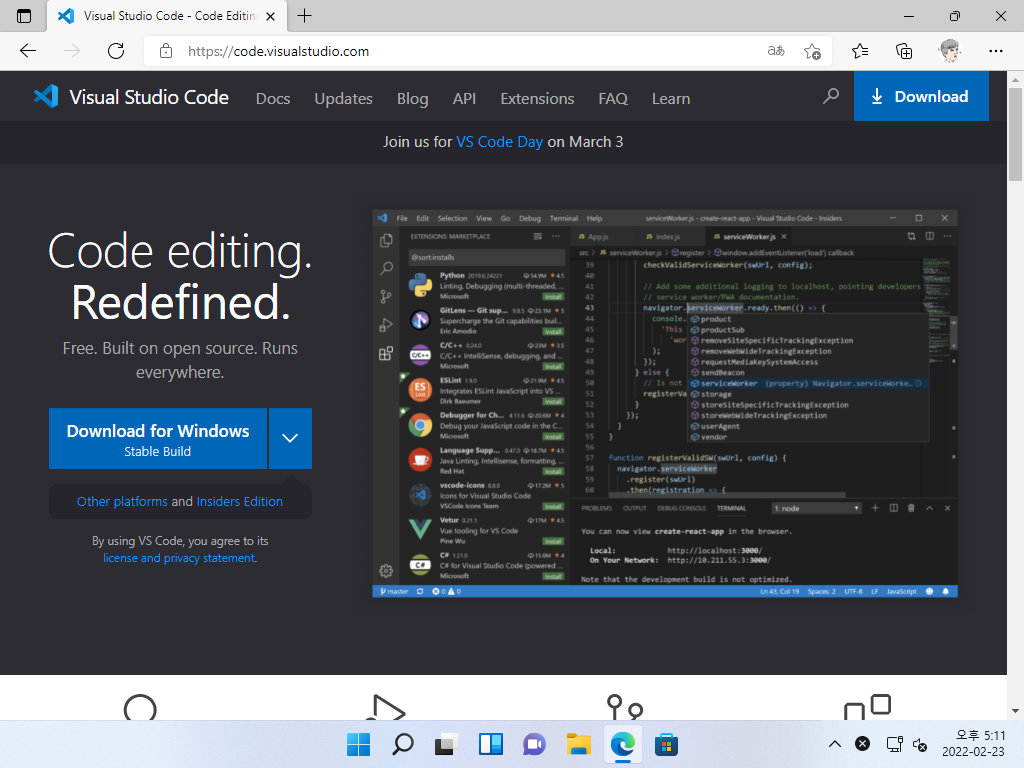Image resolution: width=1024 pixels, height=768 pixels.
Task: Open Microsoft Store from taskbar
Action: (667, 744)
